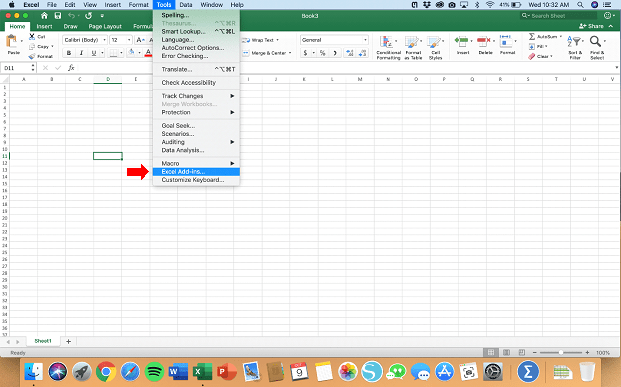Click the Save disk icon
This screenshot has height=387, width=621.
[x=58, y=15]
